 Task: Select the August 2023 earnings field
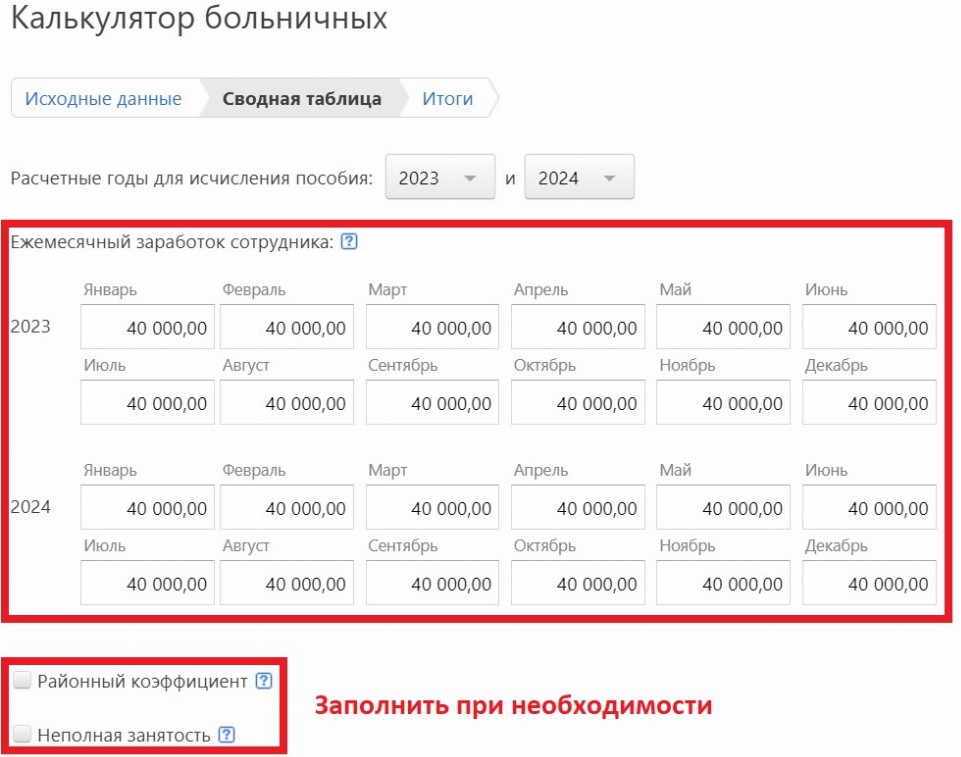click(287, 403)
